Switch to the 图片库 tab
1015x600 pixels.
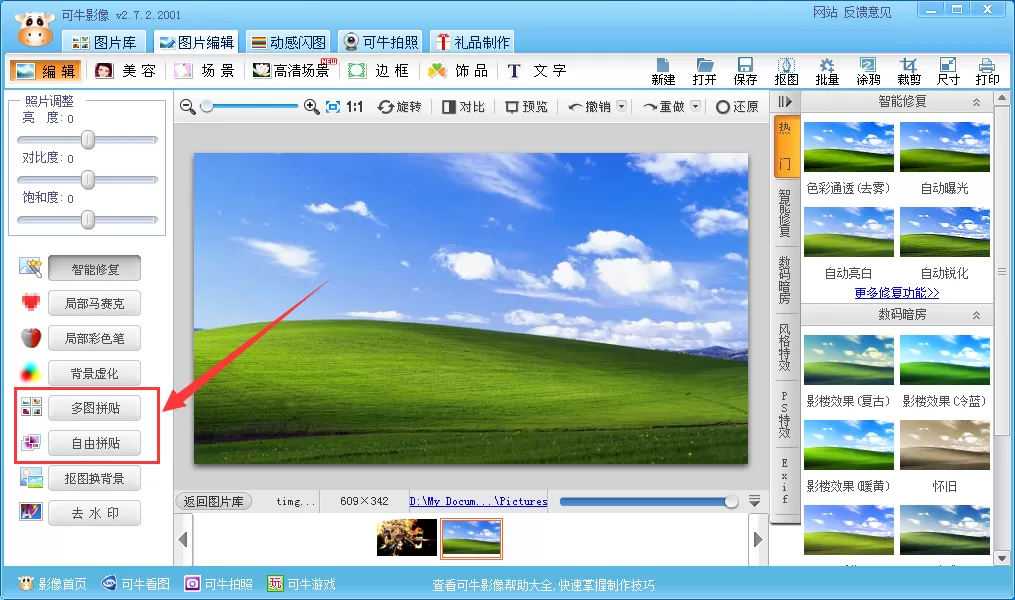104,43
